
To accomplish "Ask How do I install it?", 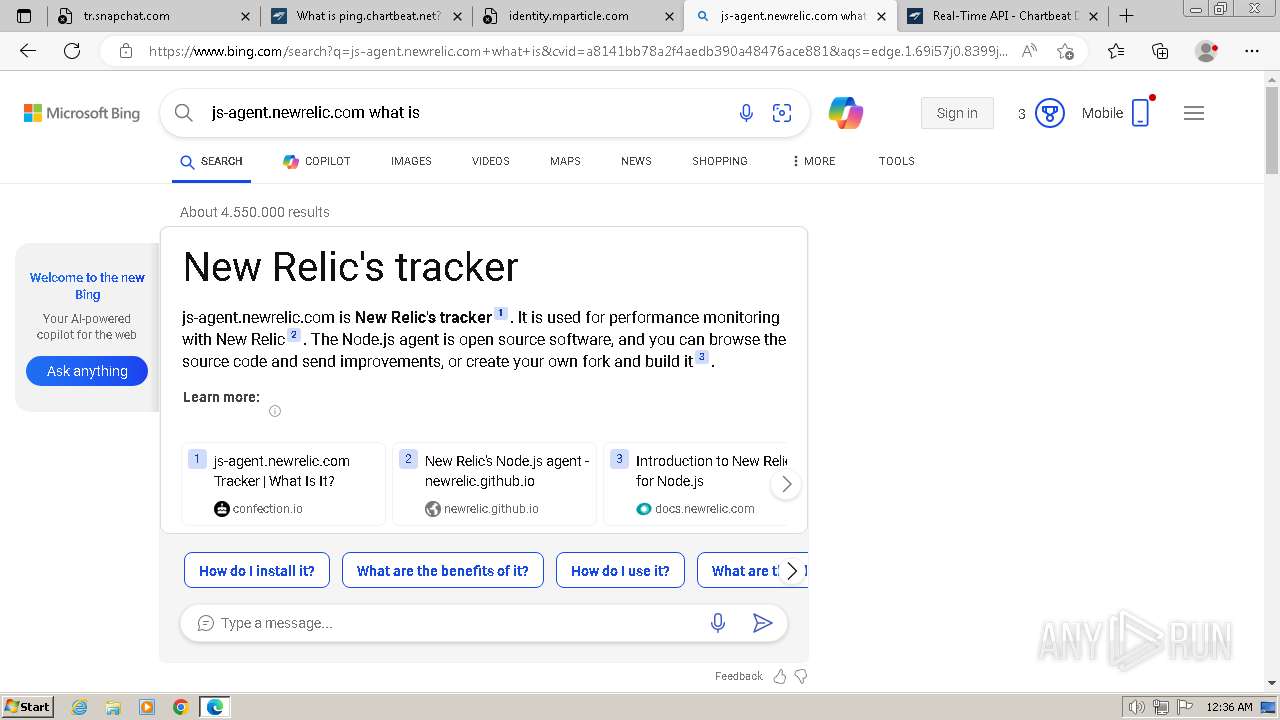I will coord(257,571).
